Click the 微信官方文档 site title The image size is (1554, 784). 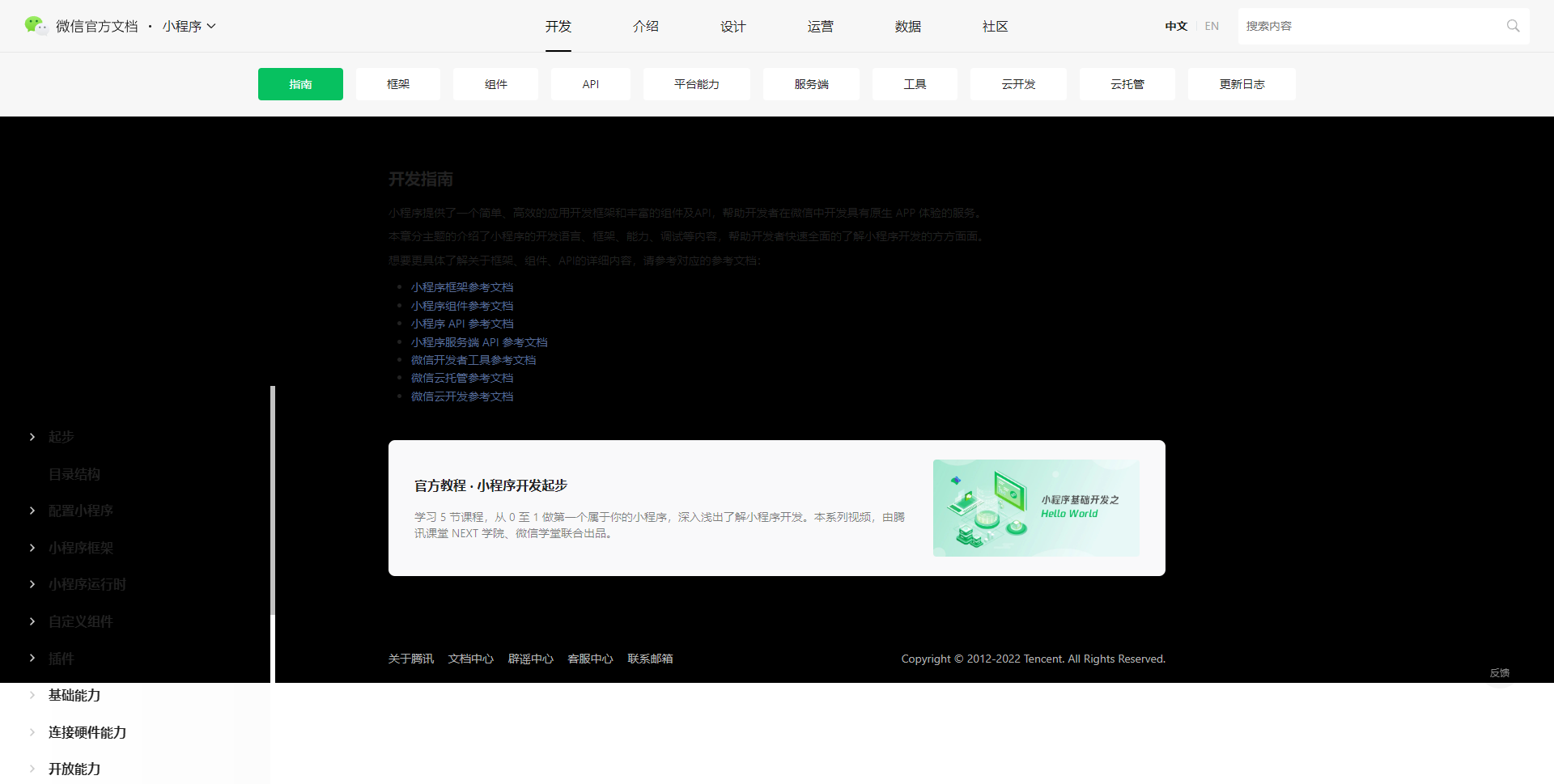pyautogui.click(x=97, y=26)
